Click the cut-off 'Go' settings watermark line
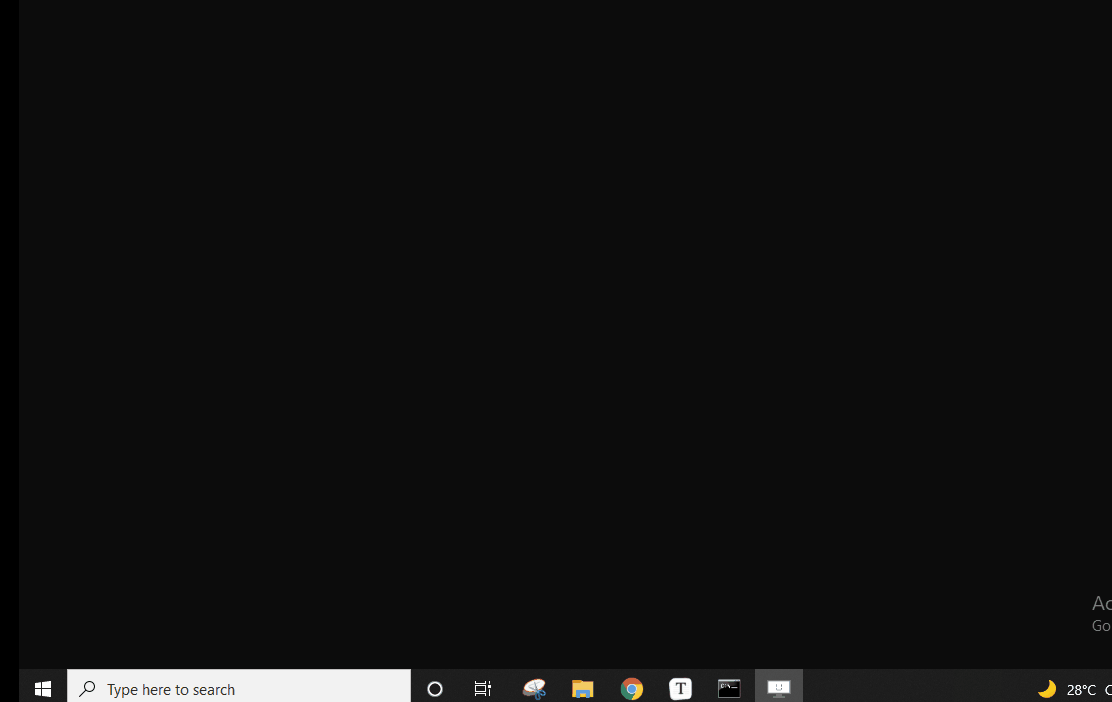Viewport: 1112px width, 702px height. pos(1101,626)
